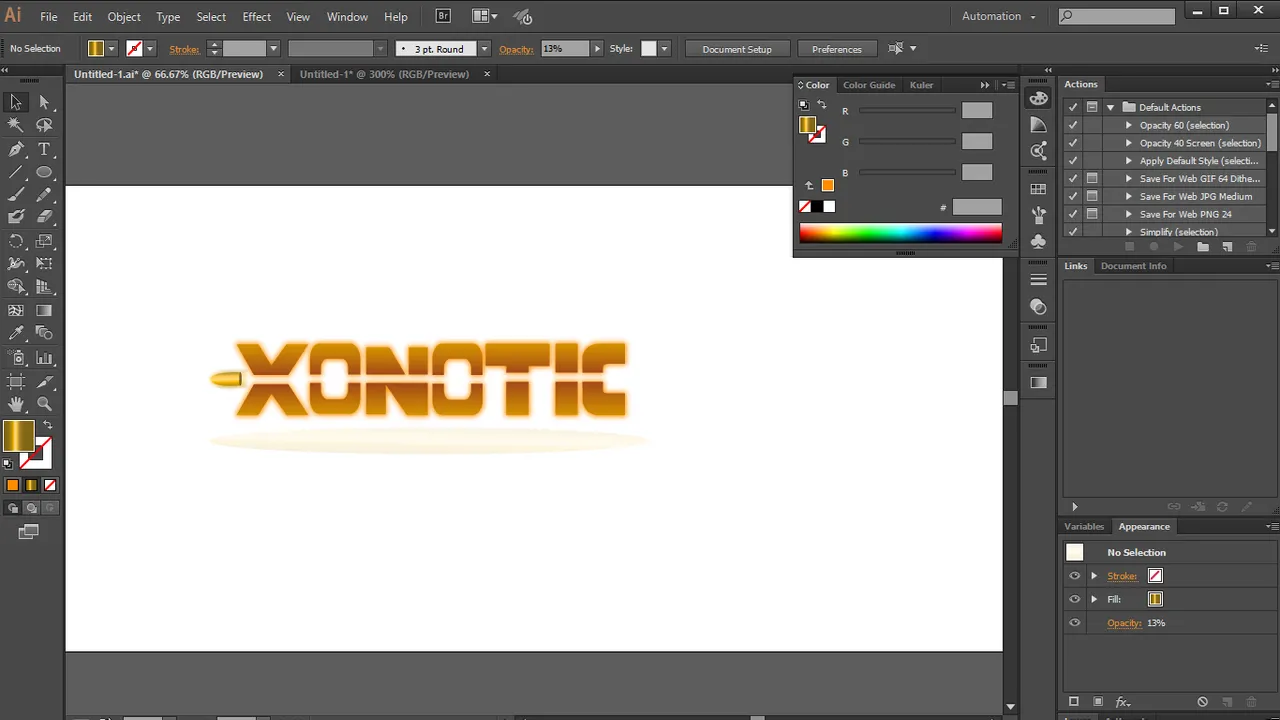The width and height of the screenshot is (1280, 720).
Task: Expand the Opacity 60 (selection) action
Action: (1129, 125)
